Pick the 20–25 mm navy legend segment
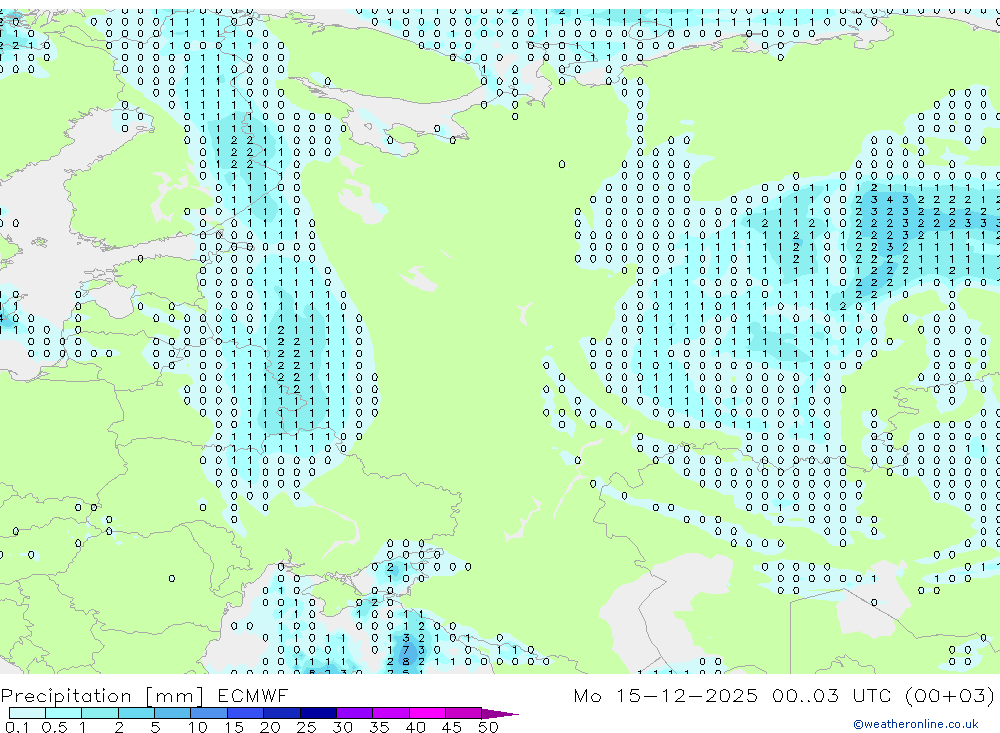 click(x=282, y=713)
